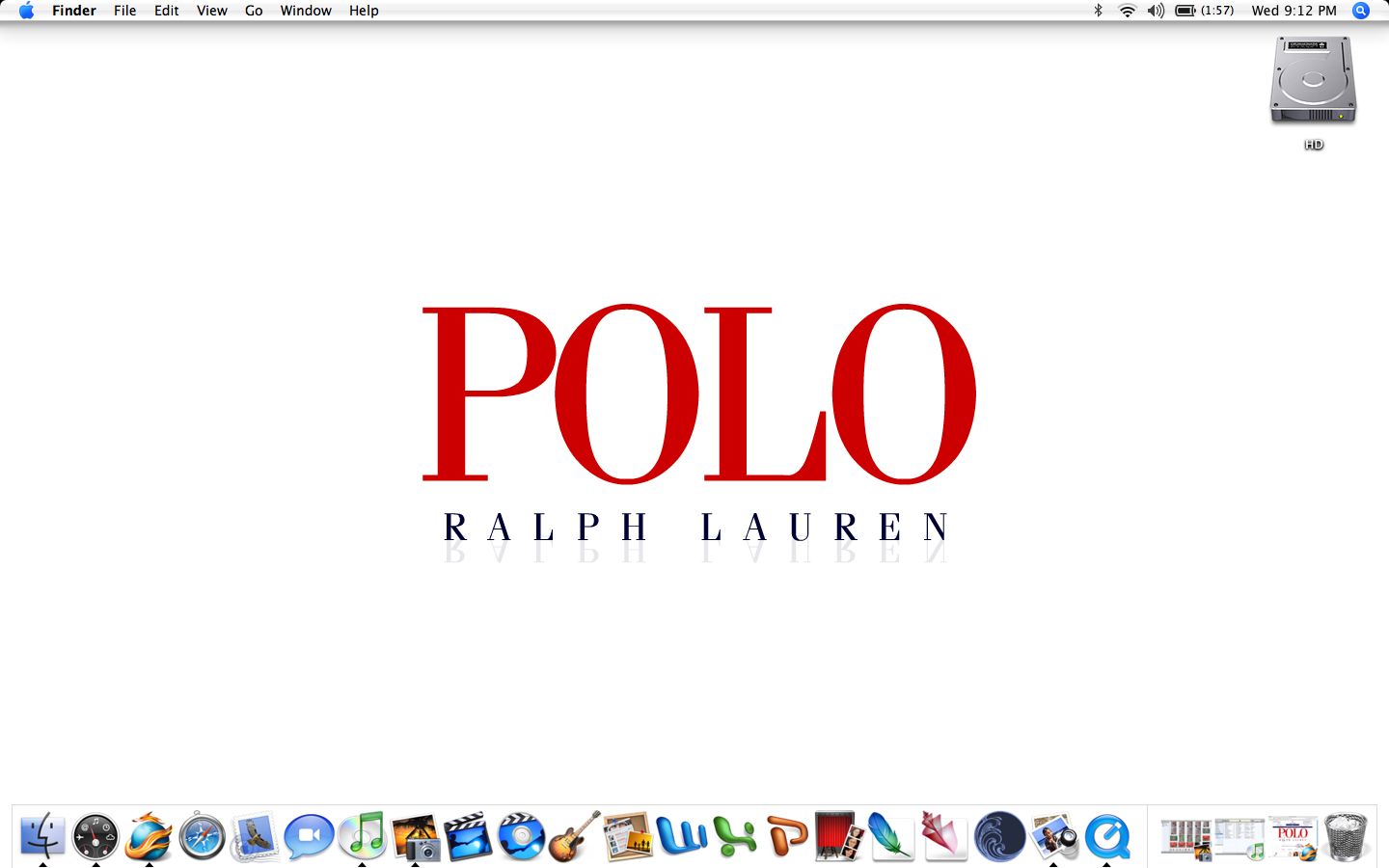Open iMovie clapperboard icon
Image resolution: width=1389 pixels, height=868 pixels.
[468, 836]
